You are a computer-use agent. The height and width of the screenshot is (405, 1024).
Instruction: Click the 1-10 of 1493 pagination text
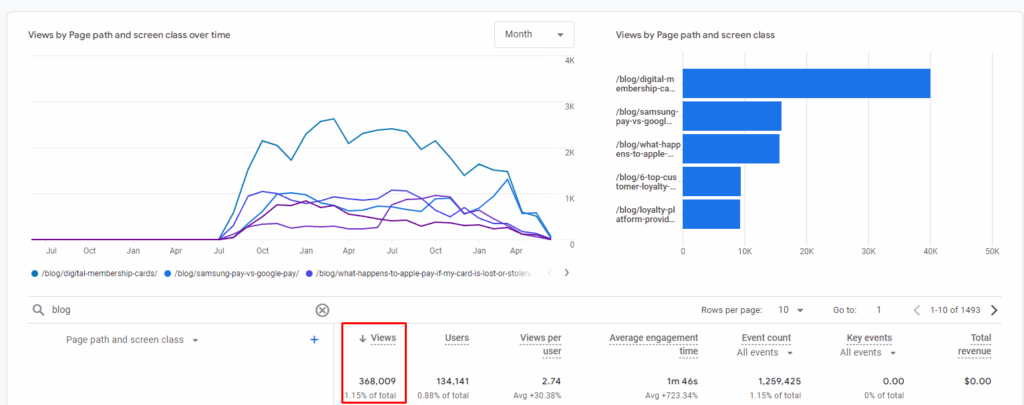click(x=957, y=310)
